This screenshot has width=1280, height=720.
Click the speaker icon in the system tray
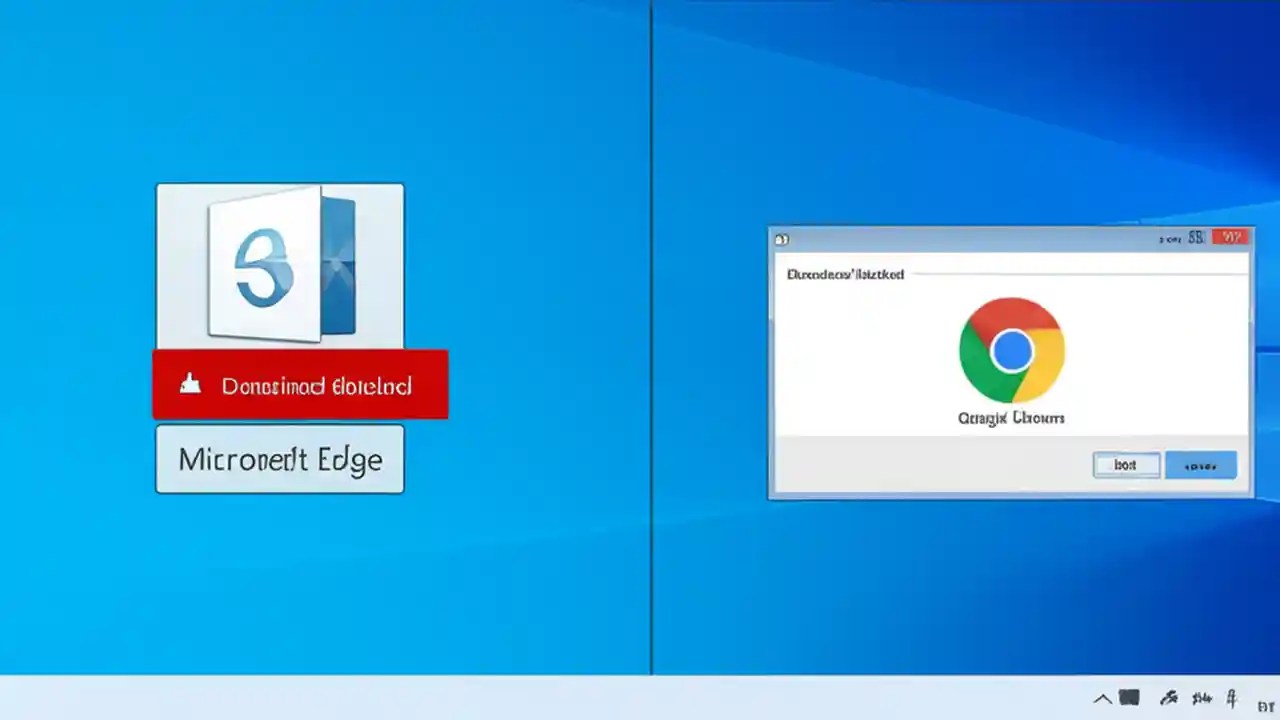[x=1202, y=697]
